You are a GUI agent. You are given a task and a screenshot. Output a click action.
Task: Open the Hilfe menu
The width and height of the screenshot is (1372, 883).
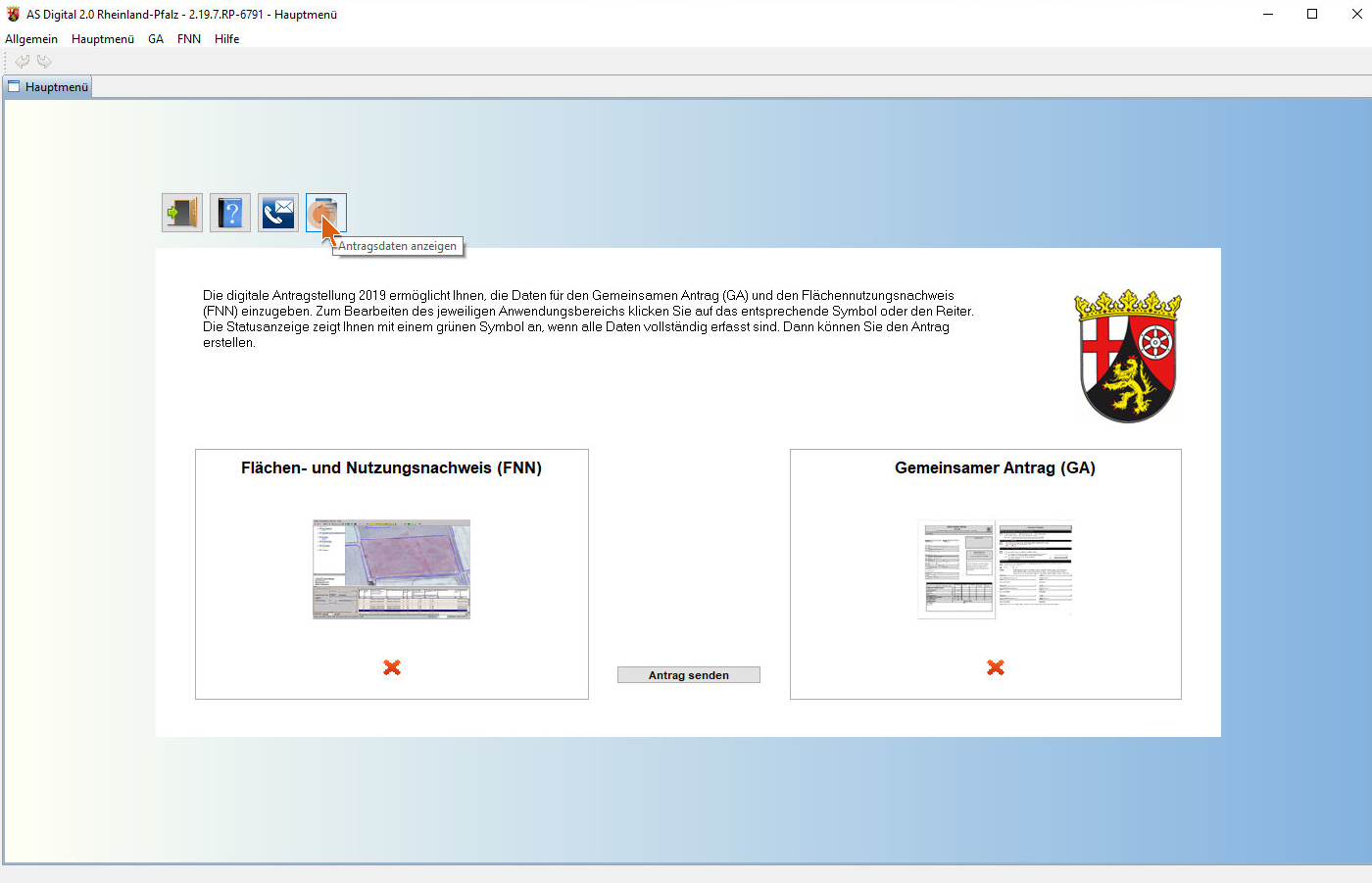[227, 39]
